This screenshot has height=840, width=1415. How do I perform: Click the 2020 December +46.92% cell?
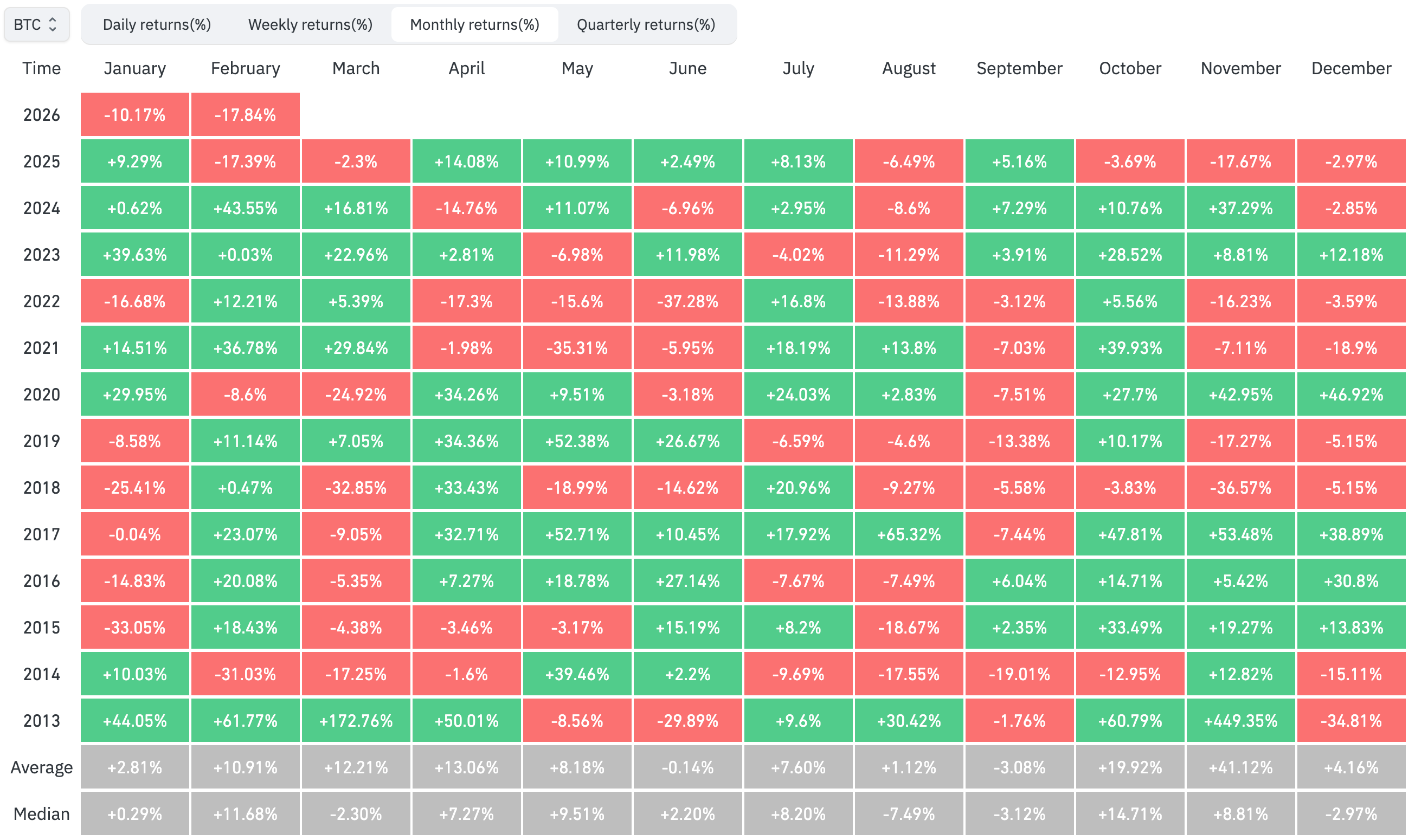click(x=1351, y=395)
